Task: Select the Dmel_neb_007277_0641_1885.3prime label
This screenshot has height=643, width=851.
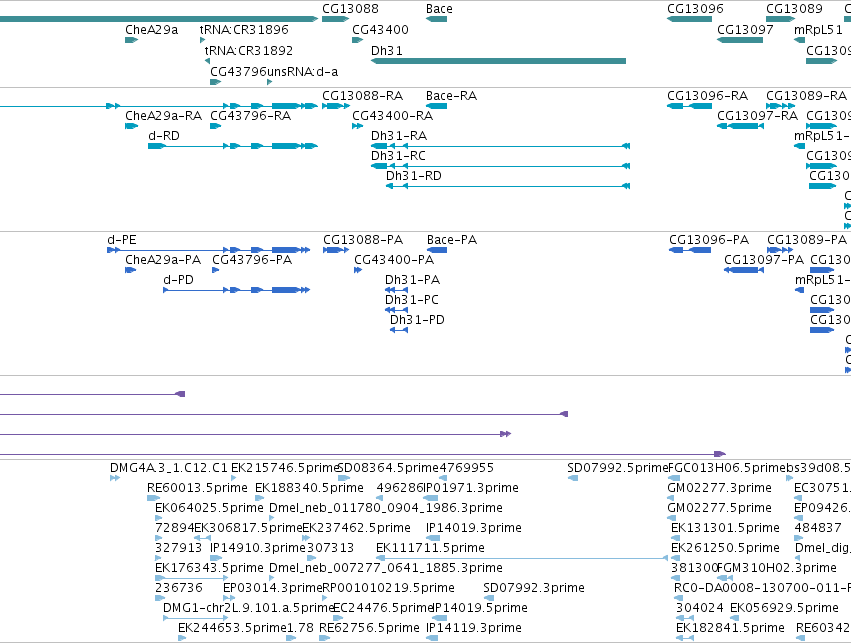Action: [x=386, y=569]
